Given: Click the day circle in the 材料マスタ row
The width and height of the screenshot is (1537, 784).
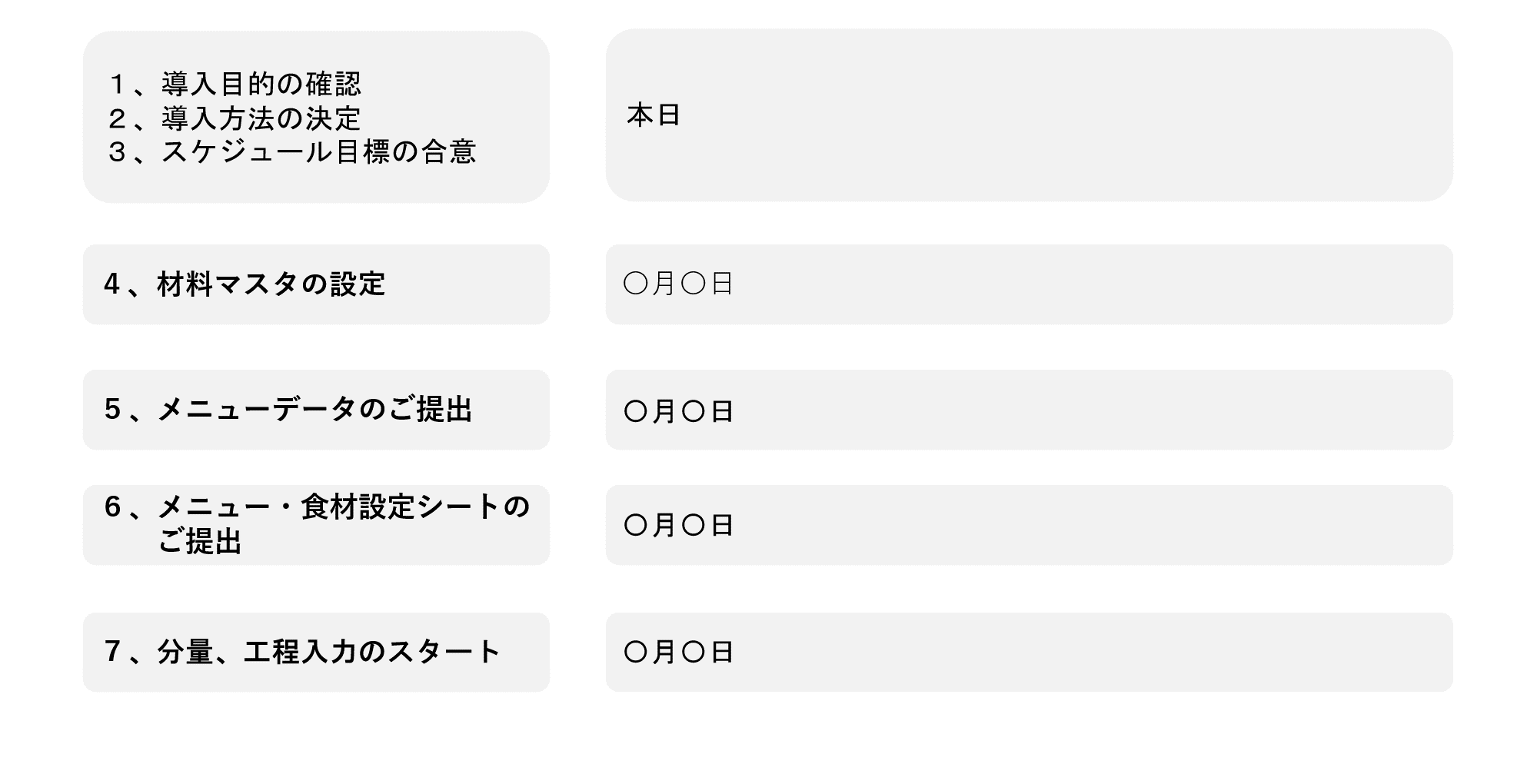Looking at the screenshot, I should [694, 284].
